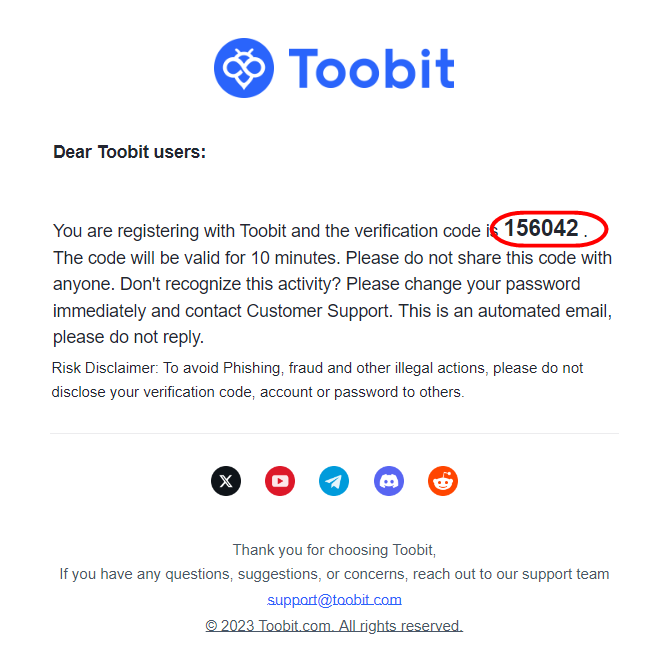Click the "Thank you for choosing Toobit" line
The width and height of the screenshot is (664, 647).
pos(334,549)
